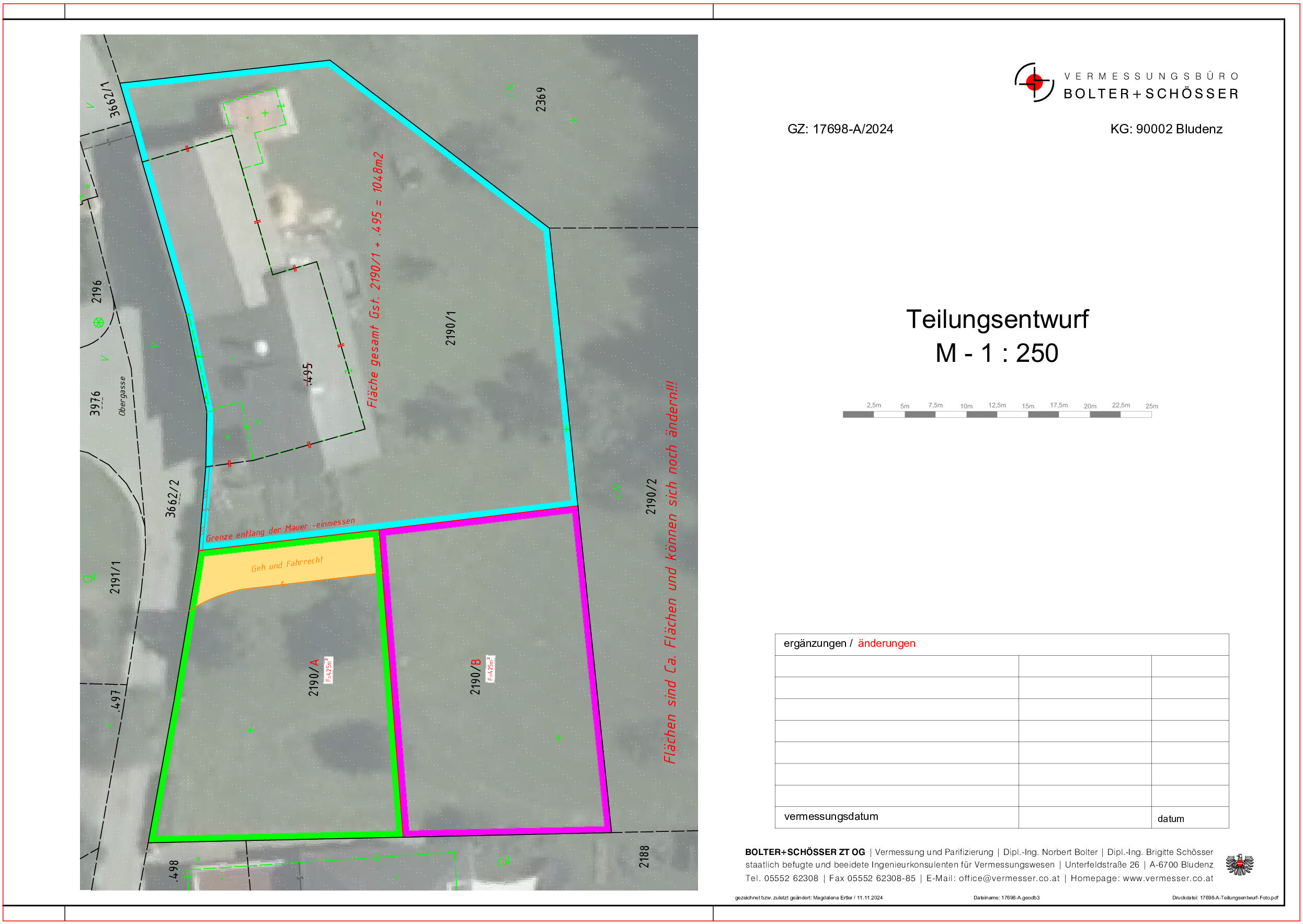The width and height of the screenshot is (1303, 924).
Task: Click Grenze entlang der Mauer annotation
Action: [280, 529]
